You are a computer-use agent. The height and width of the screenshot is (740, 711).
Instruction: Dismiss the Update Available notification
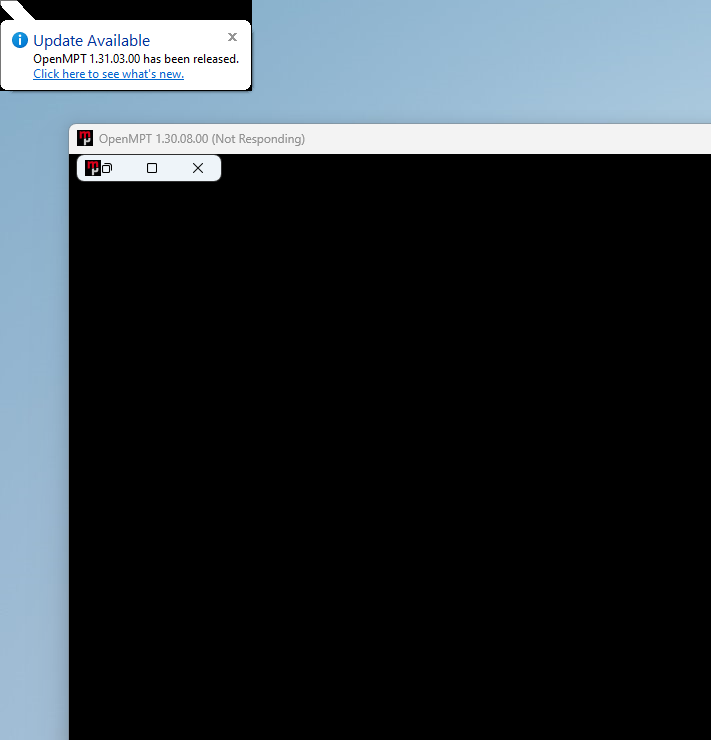232,37
